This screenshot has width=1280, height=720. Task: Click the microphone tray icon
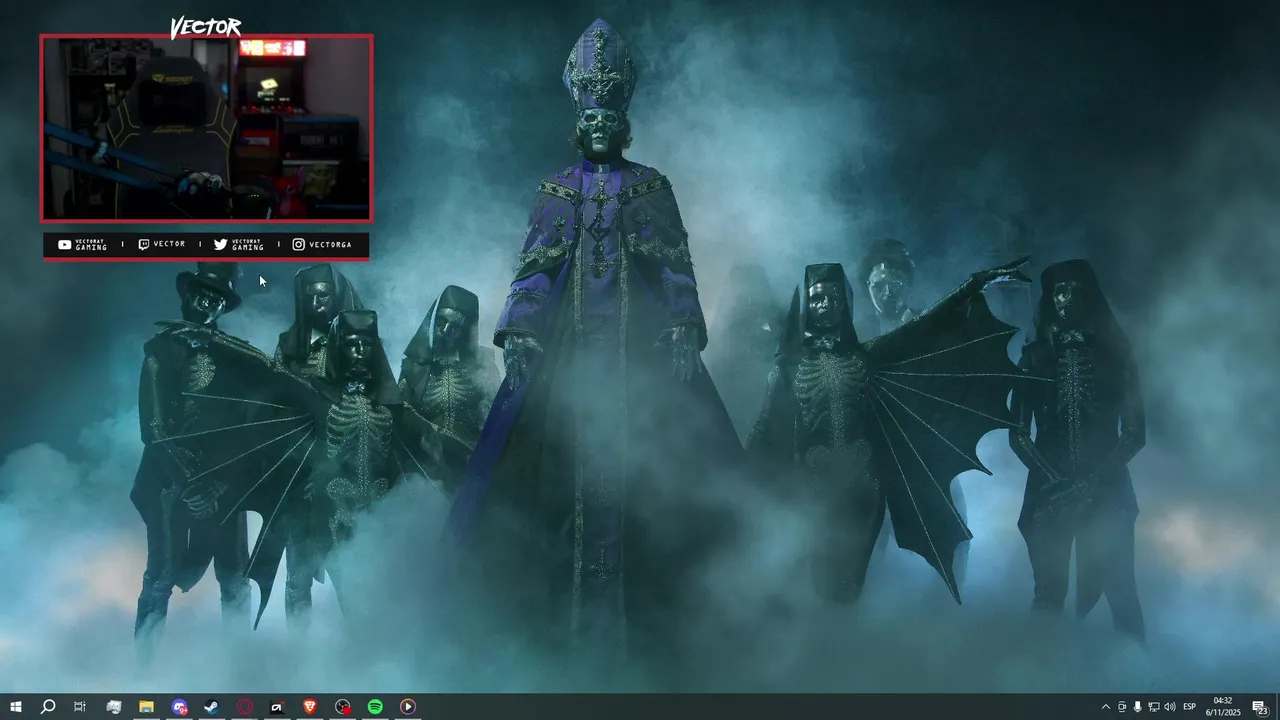[x=1138, y=707]
